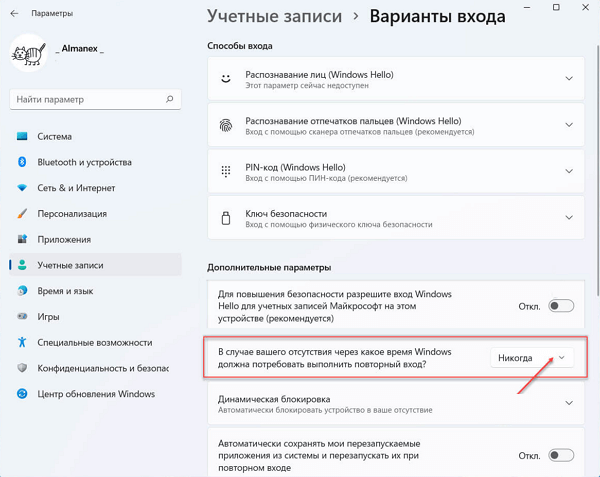
Task: Click the security key USB icon
Action: [226, 218]
